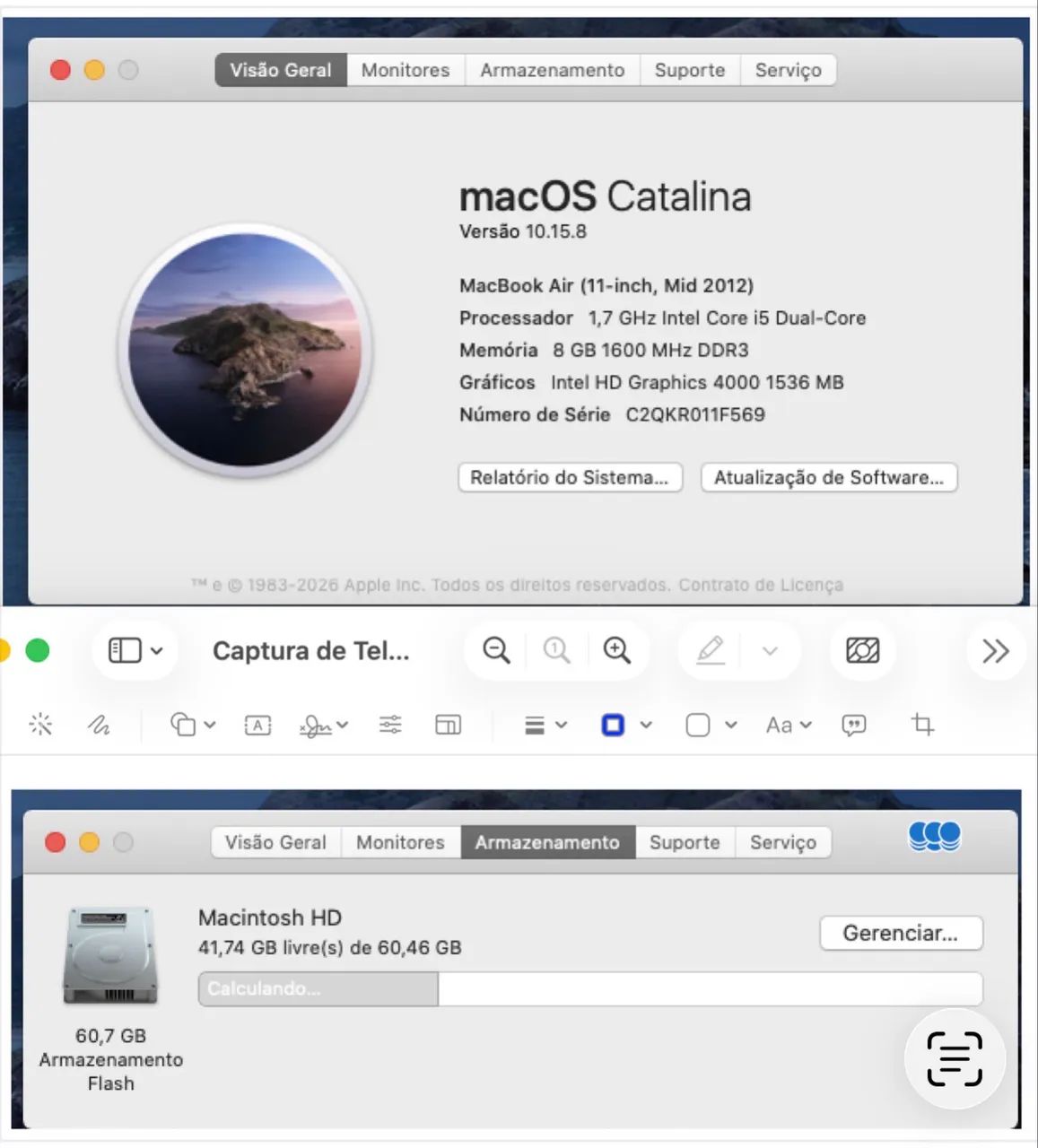Click the Captura de Tel... window title
This screenshot has width=1038, height=1148.
point(311,650)
